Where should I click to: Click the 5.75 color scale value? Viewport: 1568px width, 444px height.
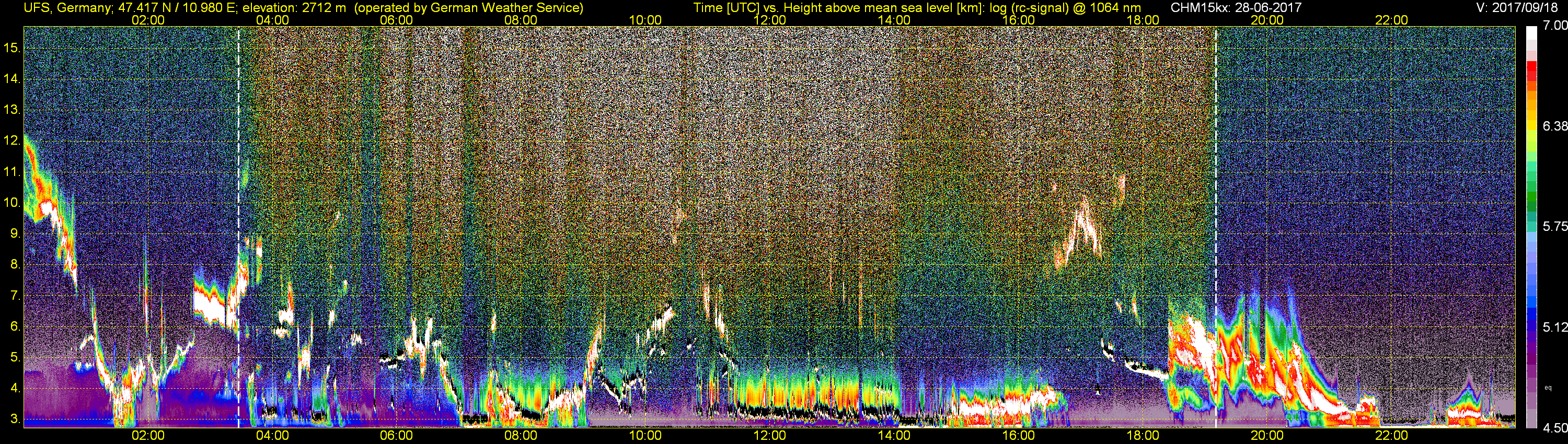pyautogui.click(x=1555, y=226)
